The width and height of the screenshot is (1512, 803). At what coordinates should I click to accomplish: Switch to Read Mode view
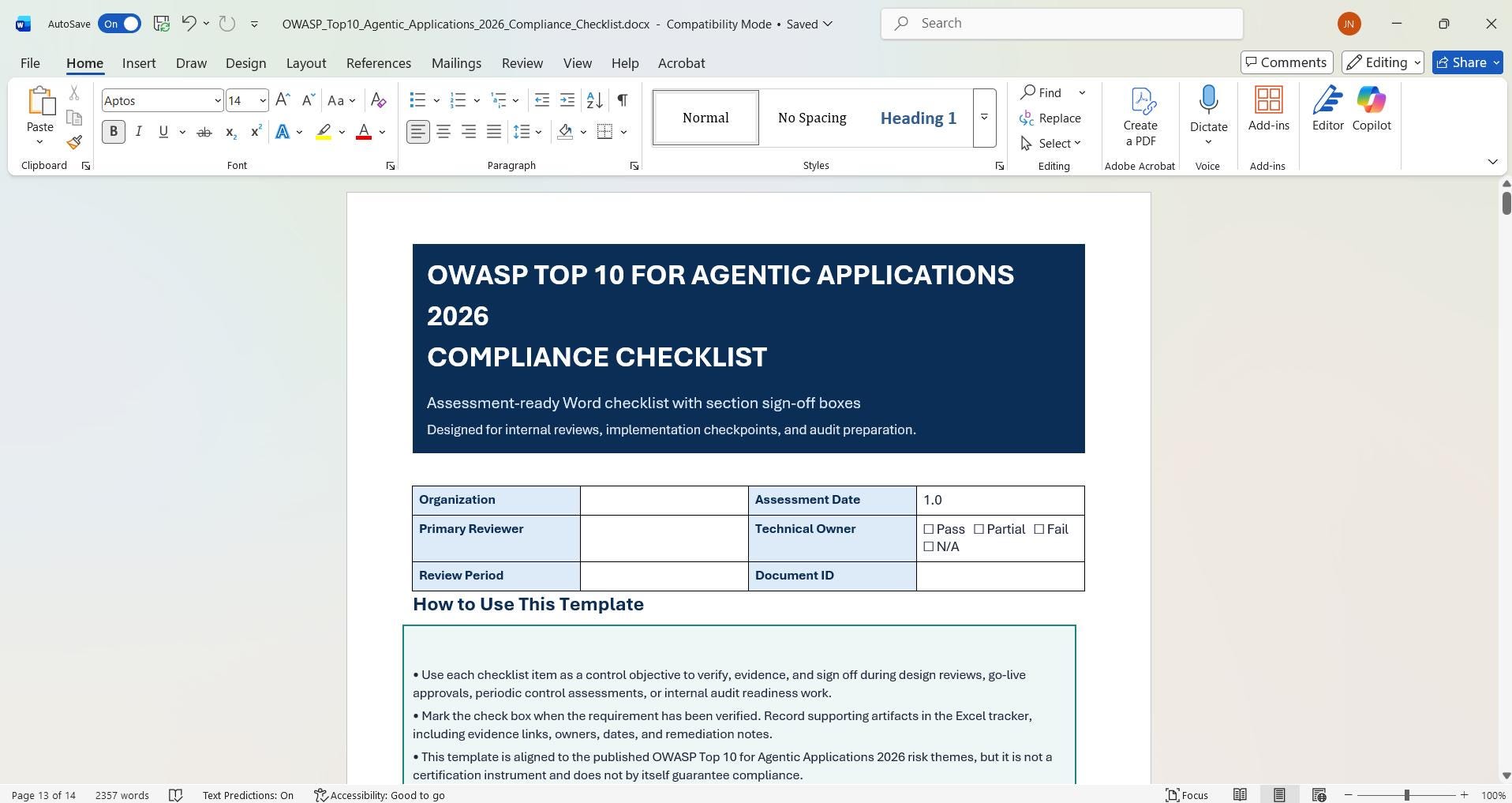coord(1241,795)
